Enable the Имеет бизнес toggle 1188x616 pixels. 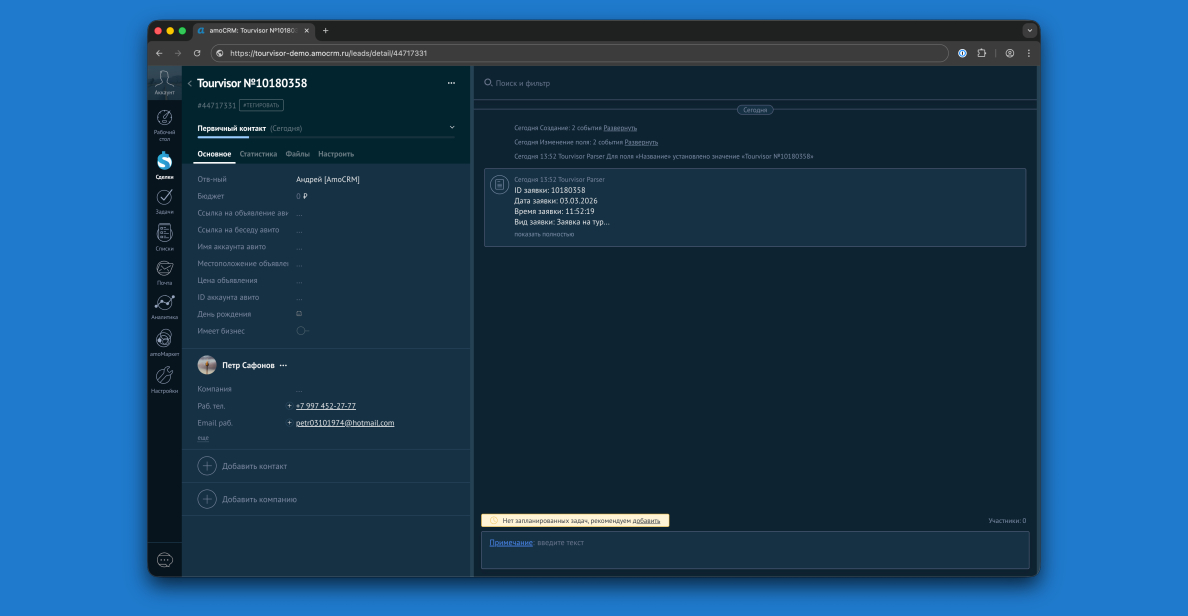click(302, 330)
